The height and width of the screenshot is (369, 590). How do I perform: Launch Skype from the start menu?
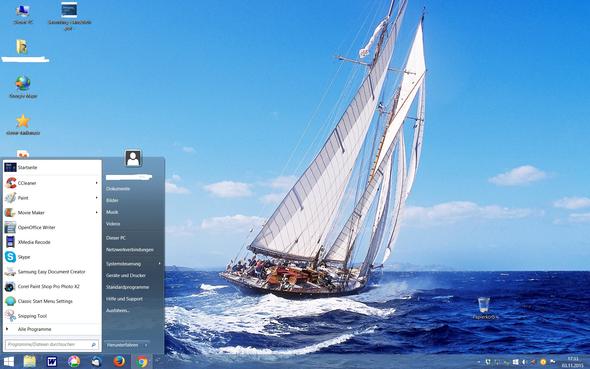[52, 257]
